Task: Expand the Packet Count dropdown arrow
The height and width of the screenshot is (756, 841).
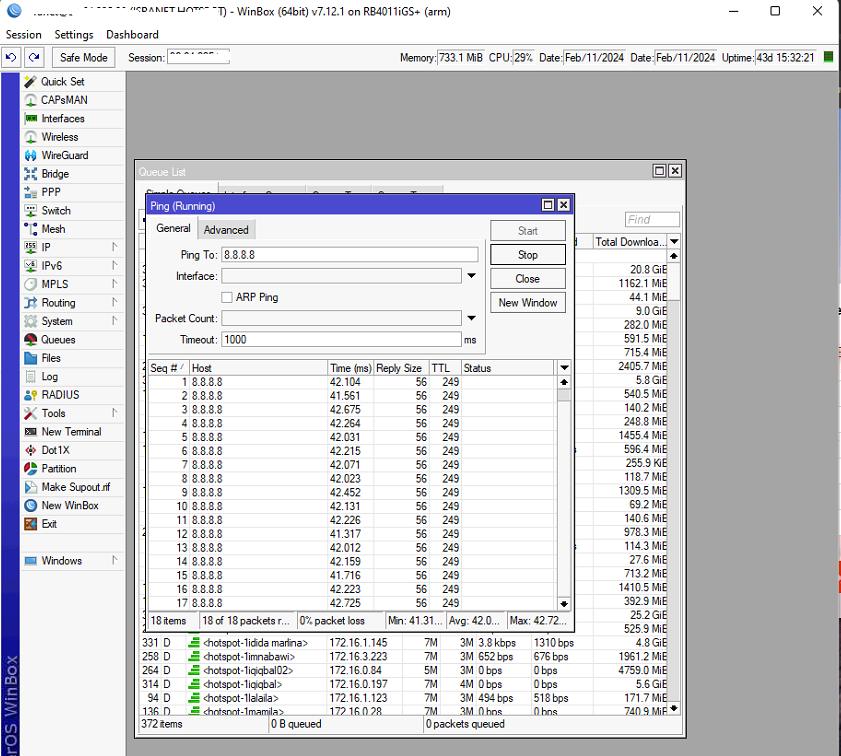Action: pyautogui.click(x=471, y=318)
